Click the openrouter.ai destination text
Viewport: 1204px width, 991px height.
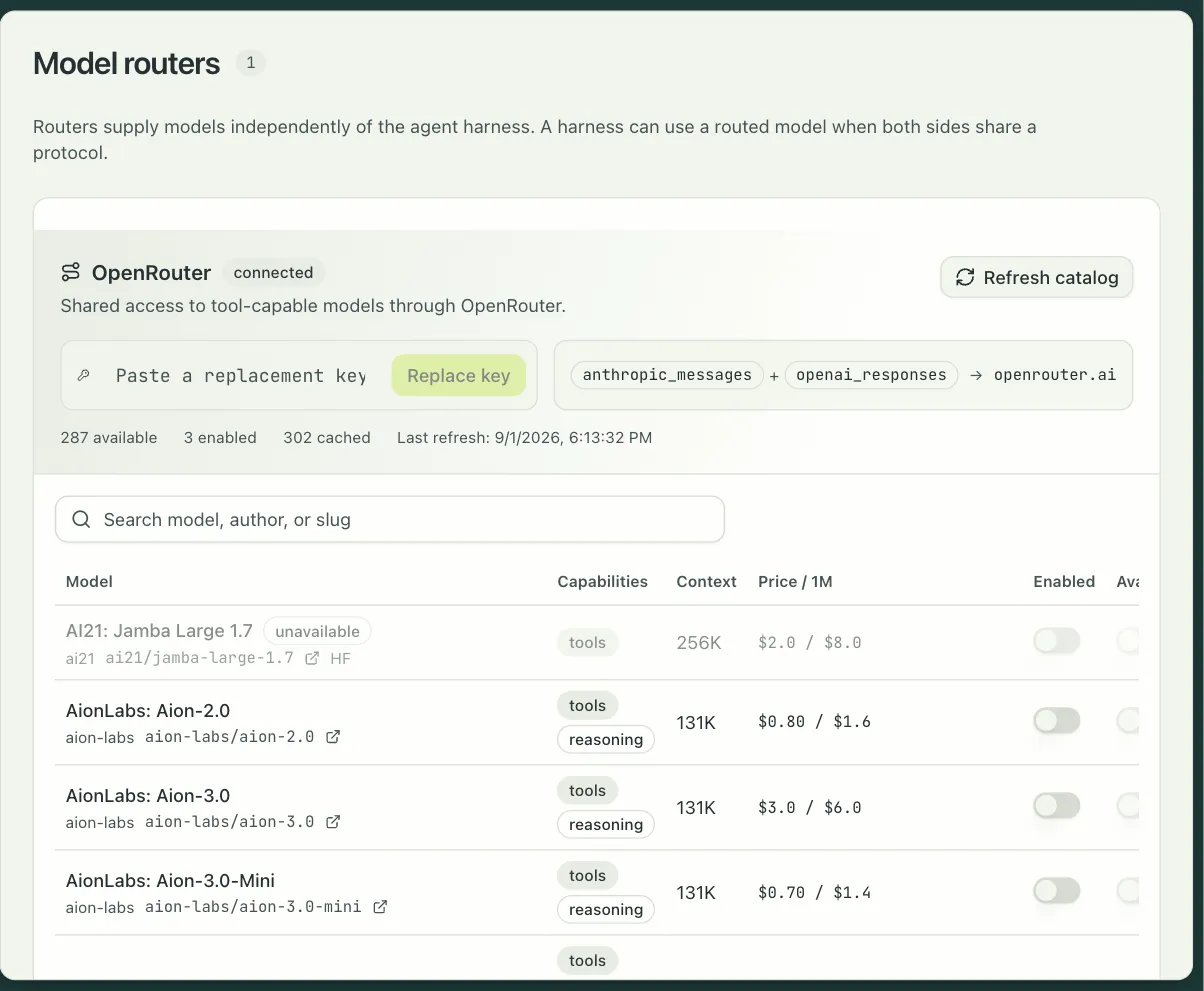pos(1055,375)
